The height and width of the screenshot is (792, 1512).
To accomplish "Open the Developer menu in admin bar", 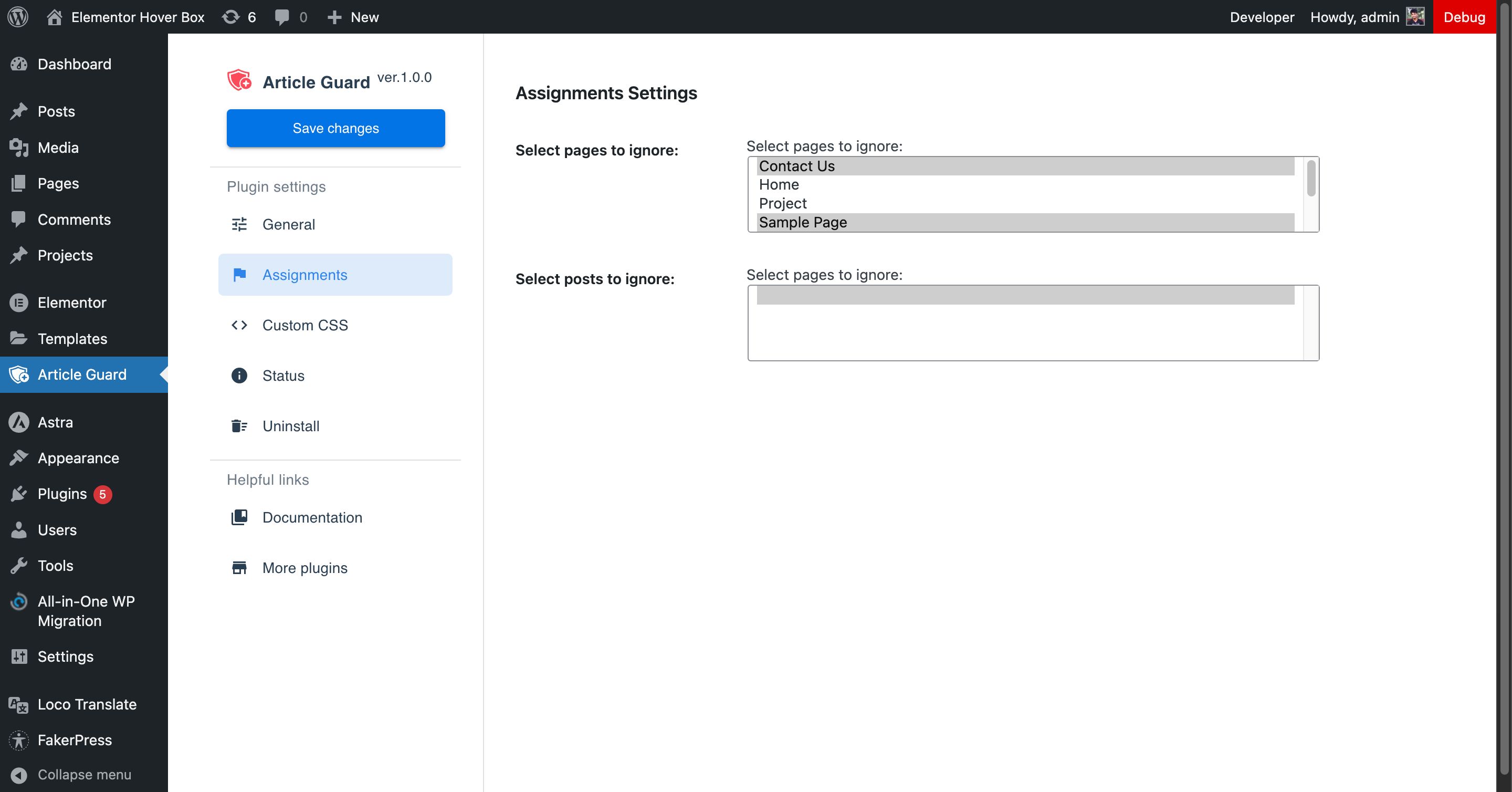I will click(1262, 17).
